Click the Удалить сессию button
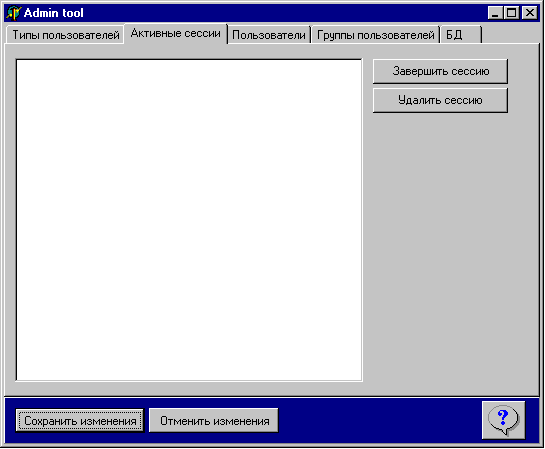This screenshot has width=545, height=449. point(440,100)
